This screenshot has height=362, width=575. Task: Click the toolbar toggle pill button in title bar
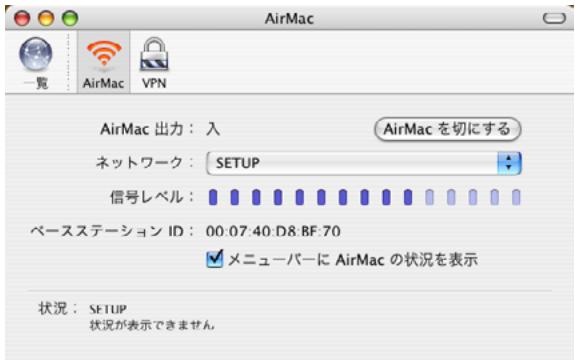click(554, 18)
